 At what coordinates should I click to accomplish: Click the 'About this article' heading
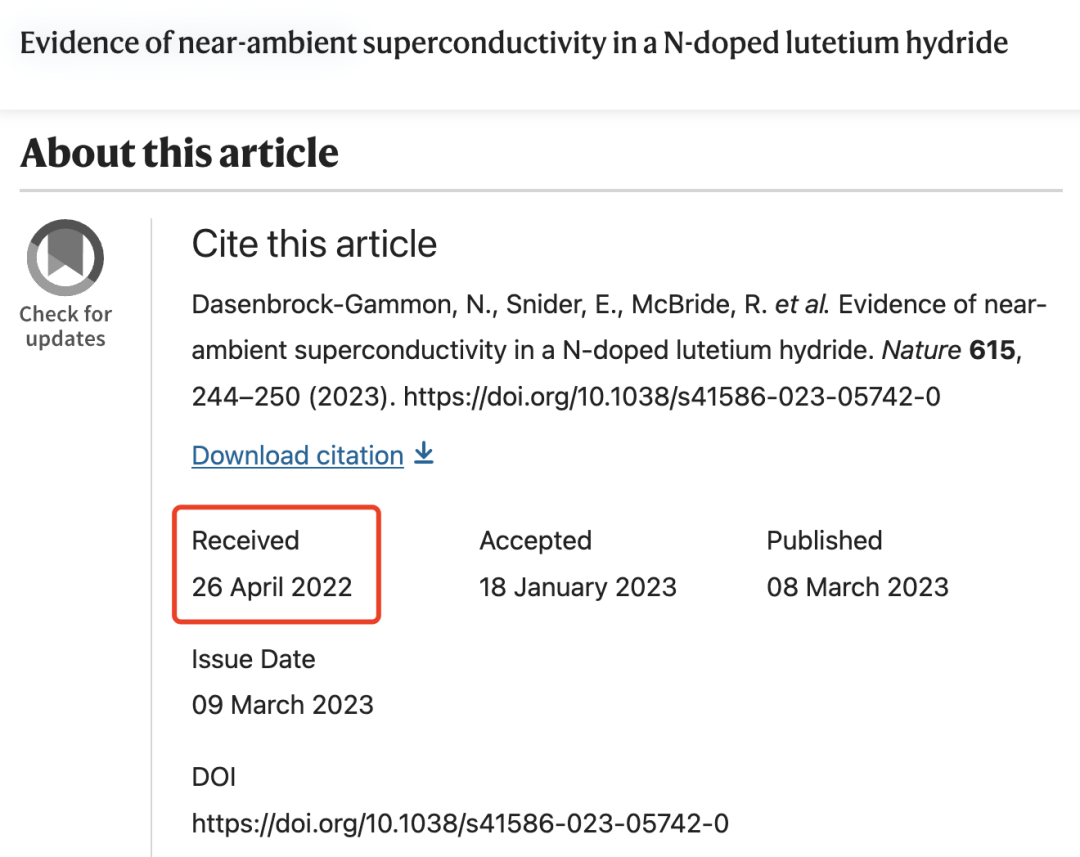(179, 153)
